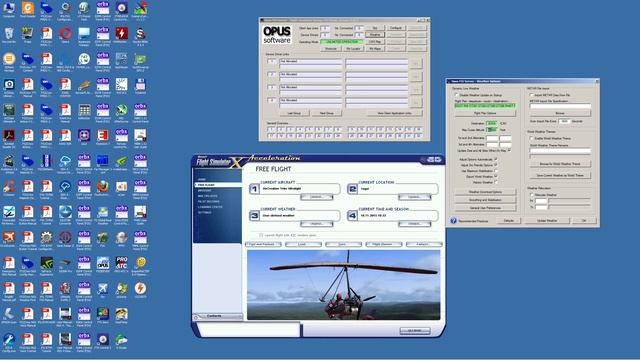This screenshot has width=640, height=360.
Task: Click Weather Download Options button
Action: point(485,192)
